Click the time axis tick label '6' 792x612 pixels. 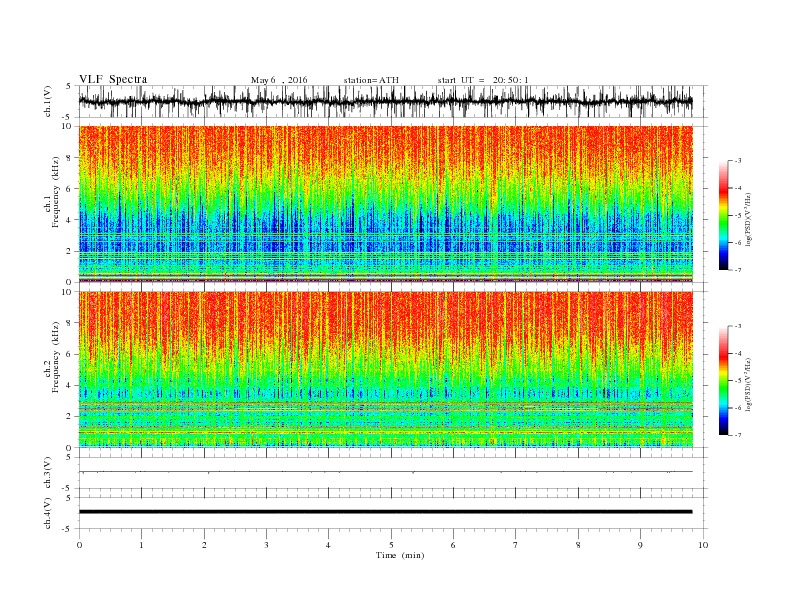point(453,545)
